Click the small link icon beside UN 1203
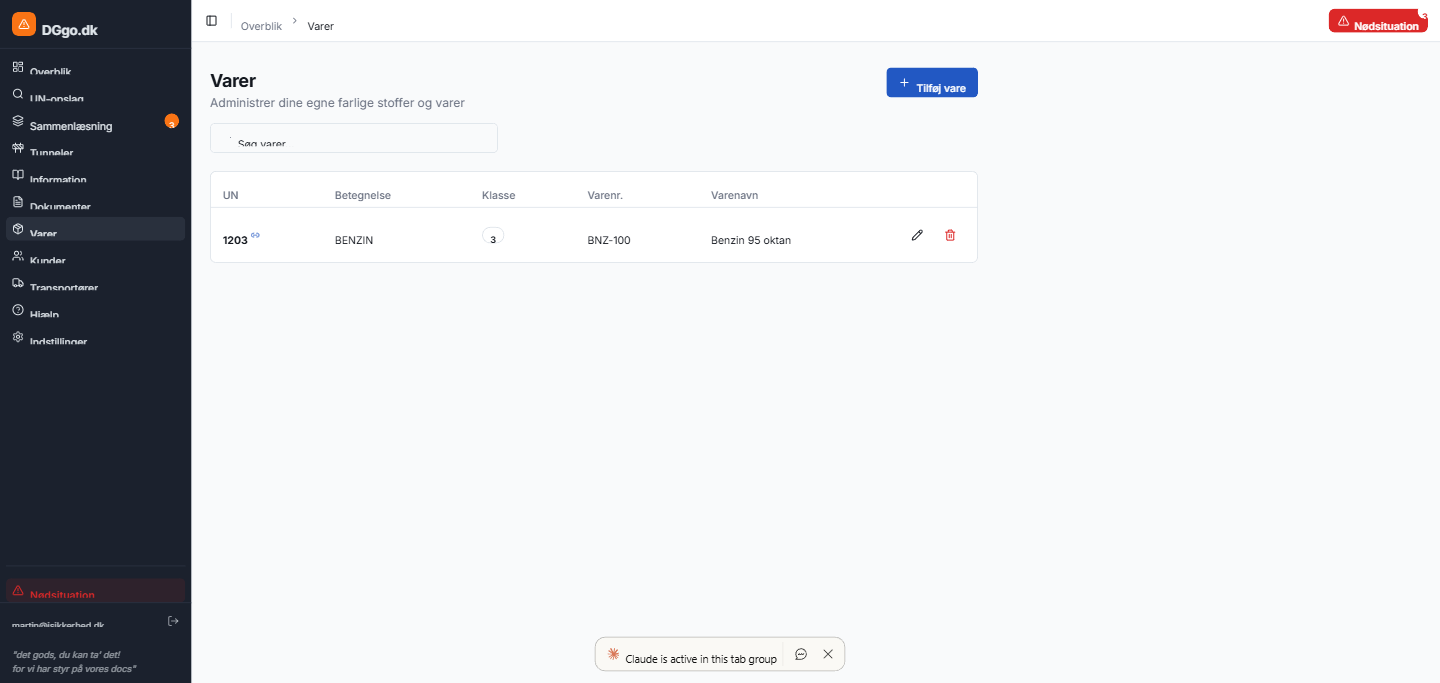Viewport: 1440px width, 683px height. tap(255, 235)
